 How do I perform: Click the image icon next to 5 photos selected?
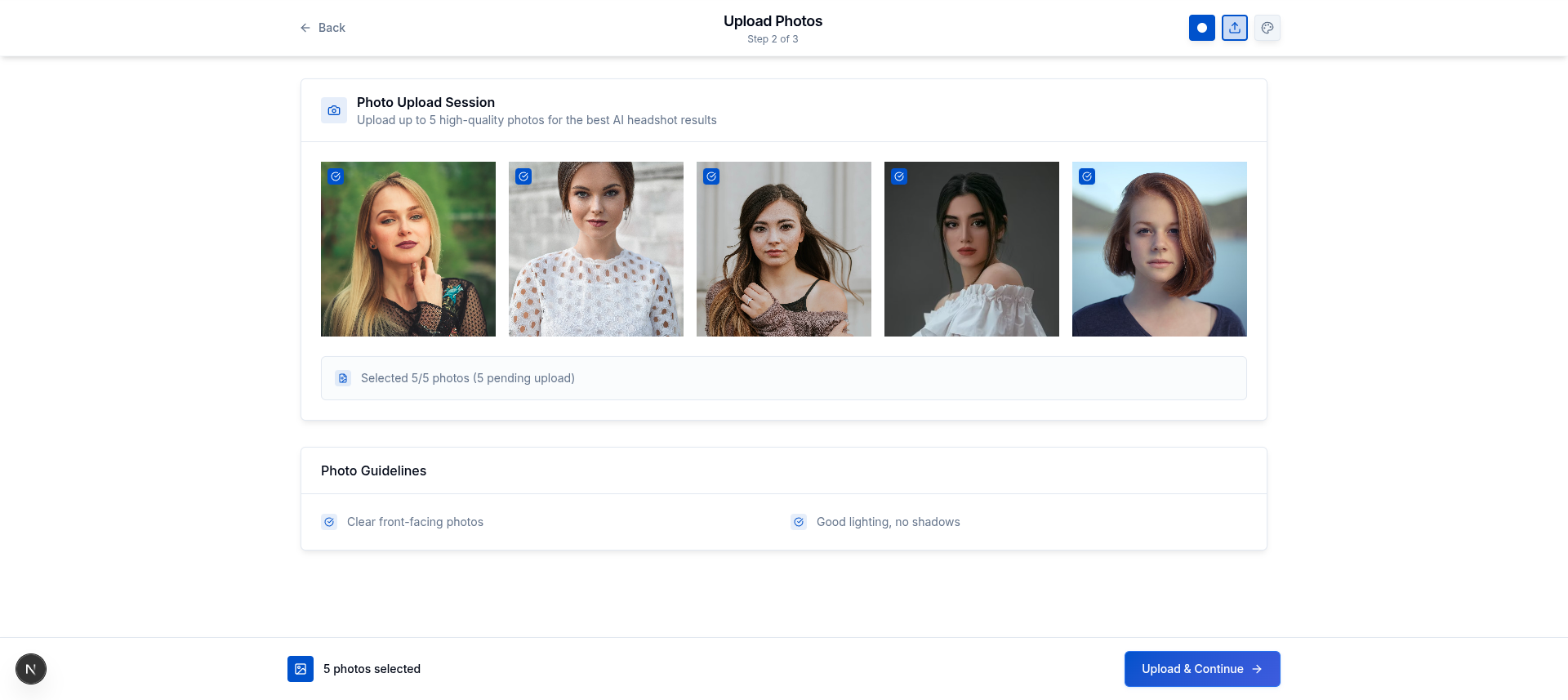point(301,669)
